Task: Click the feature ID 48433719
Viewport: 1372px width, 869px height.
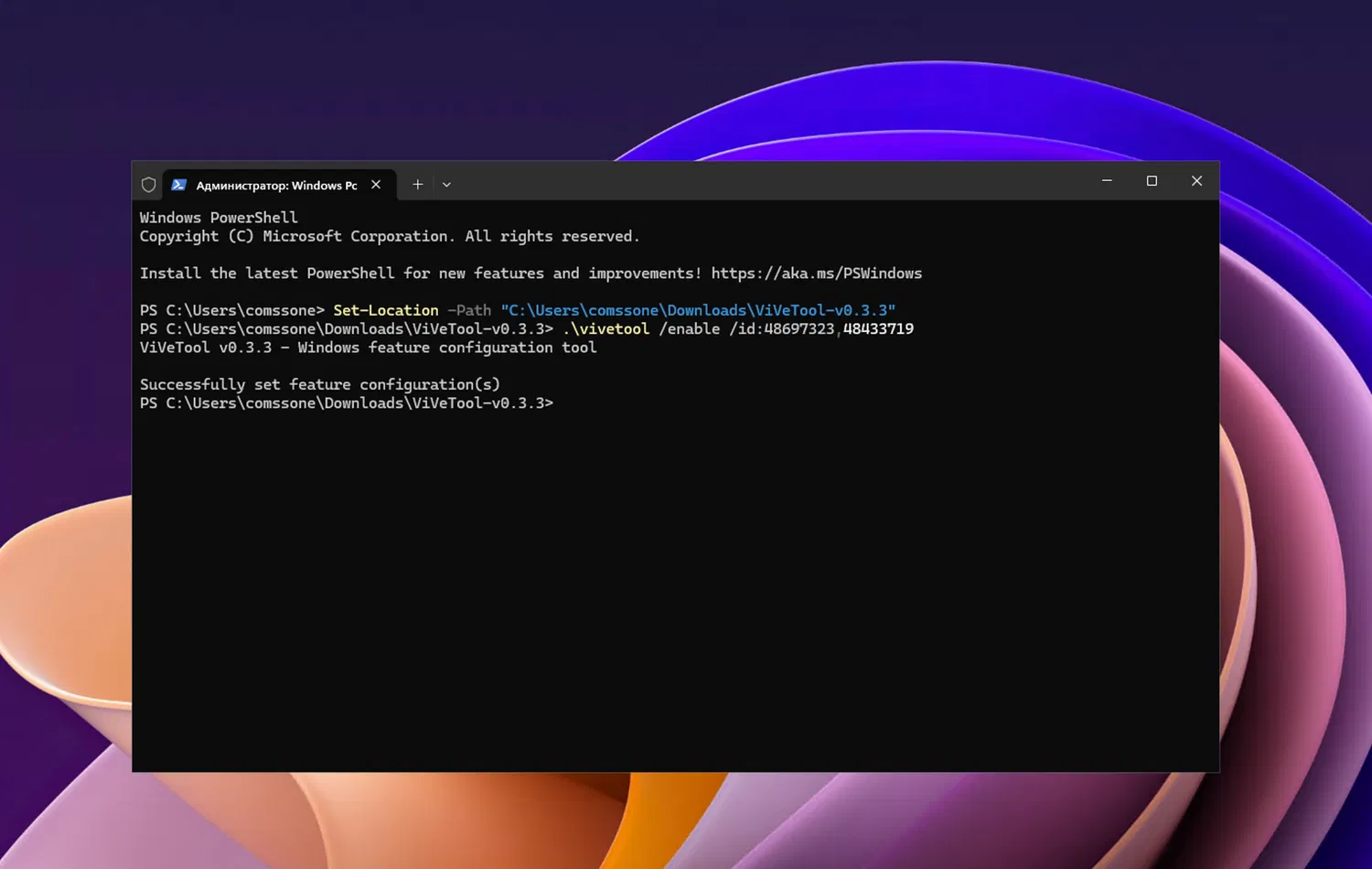Action: [x=878, y=328]
